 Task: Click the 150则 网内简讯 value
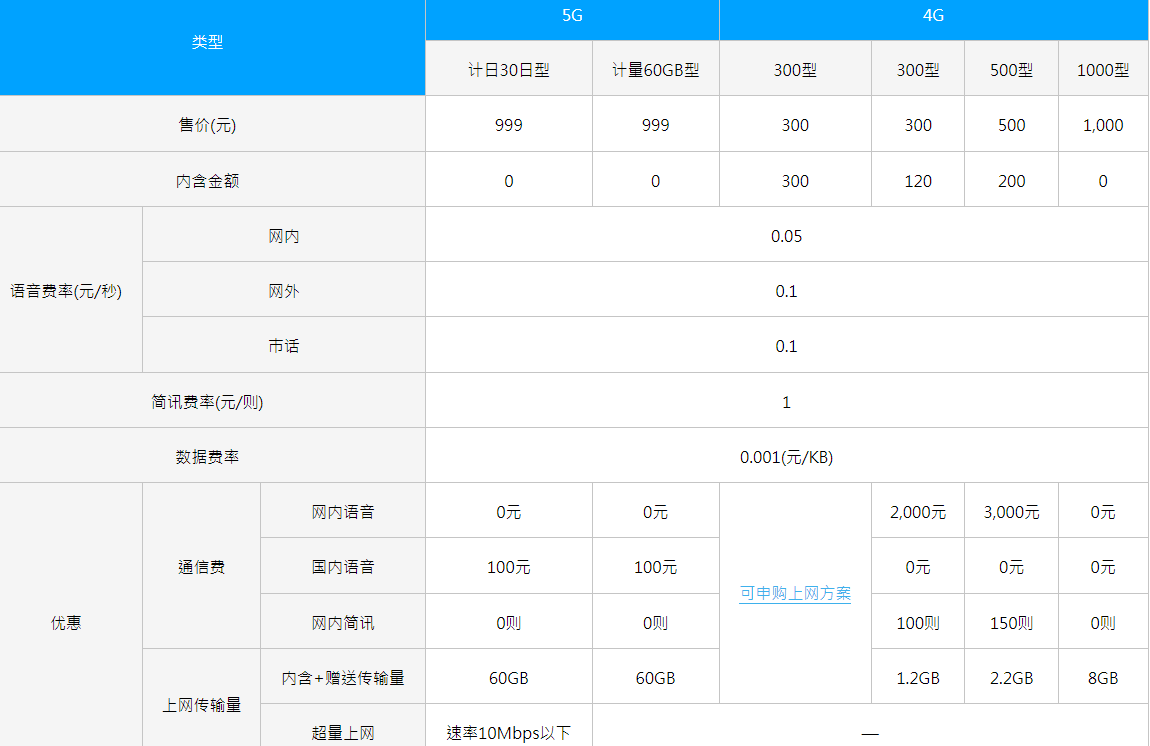(x=1011, y=623)
